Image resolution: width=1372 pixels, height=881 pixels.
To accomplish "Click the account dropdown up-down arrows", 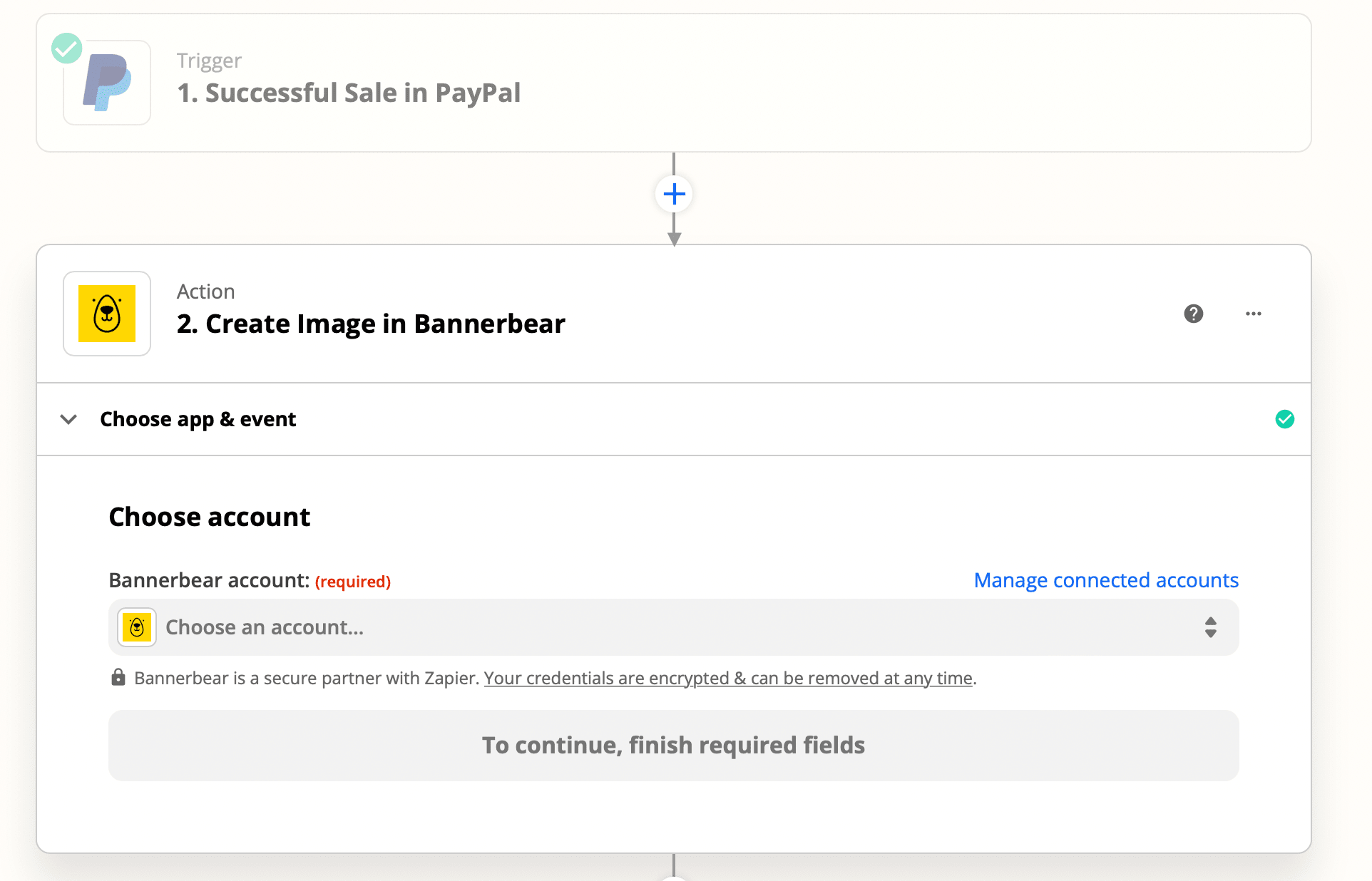I will pyautogui.click(x=1210, y=627).
